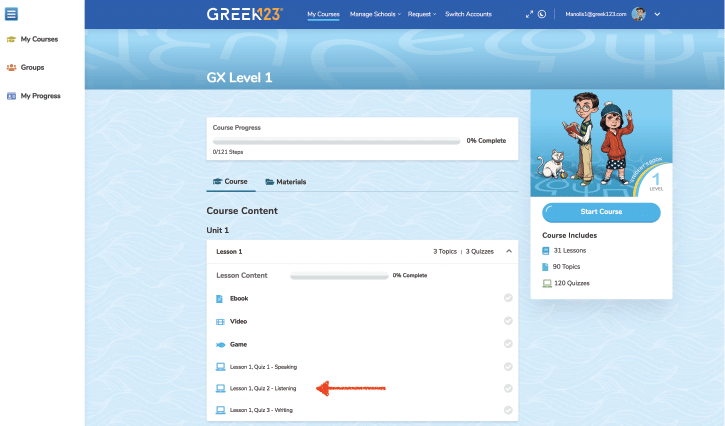Click the Quiz 1 Speaking laptop icon

click(x=221, y=367)
